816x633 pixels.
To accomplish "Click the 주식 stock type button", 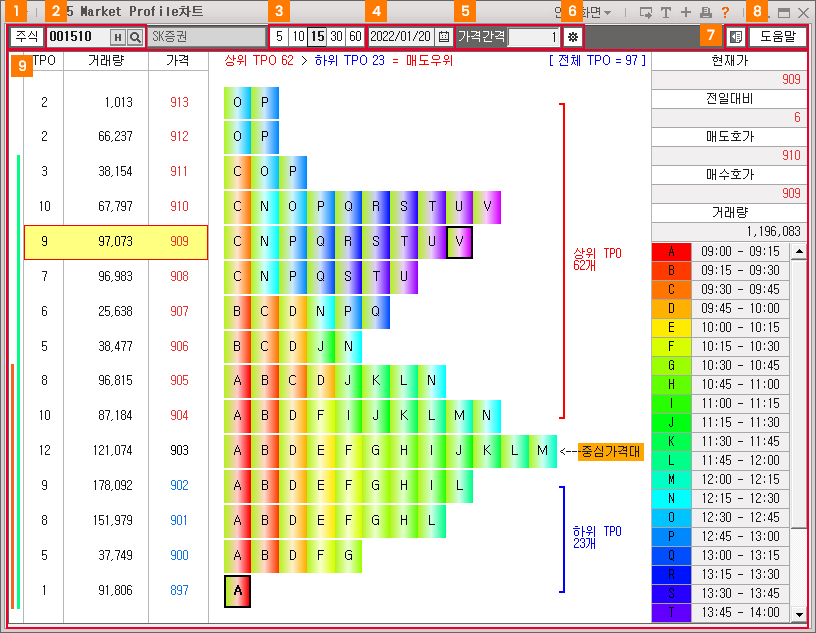I will click(x=27, y=36).
